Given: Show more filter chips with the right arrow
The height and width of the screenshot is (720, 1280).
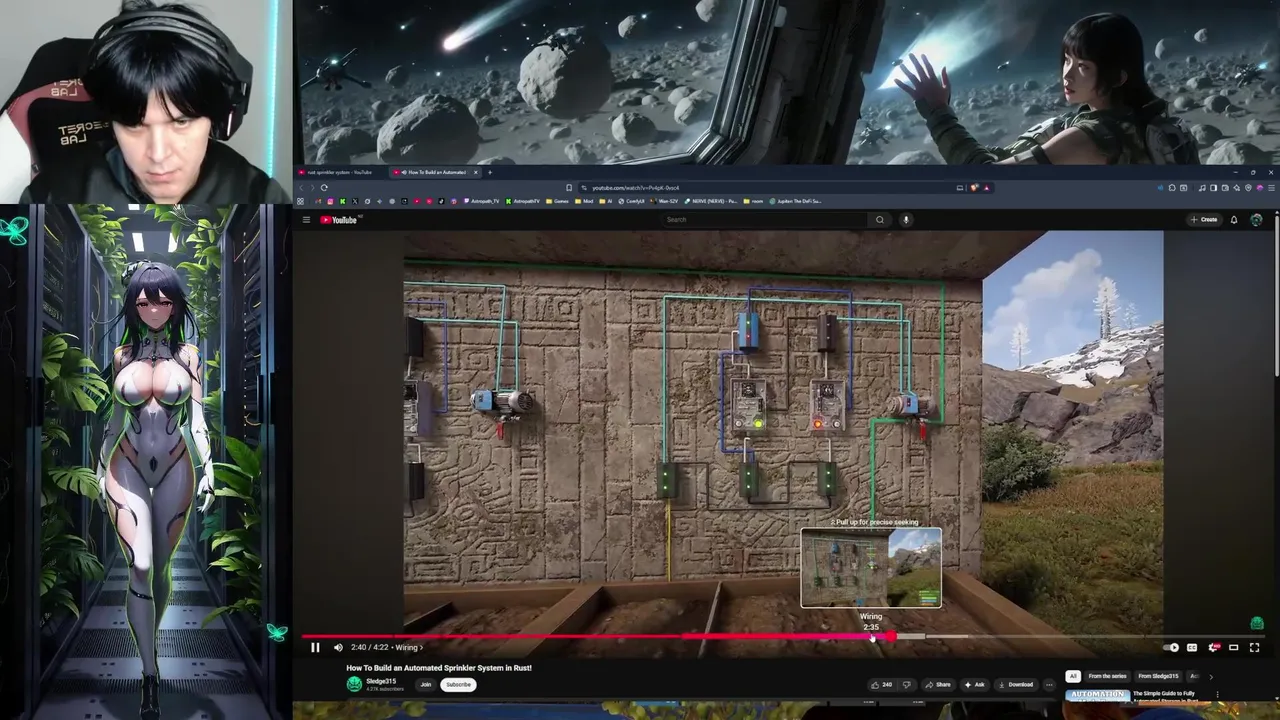Looking at the screenshot, I should pyautogui.click(x=1211, y=677).
